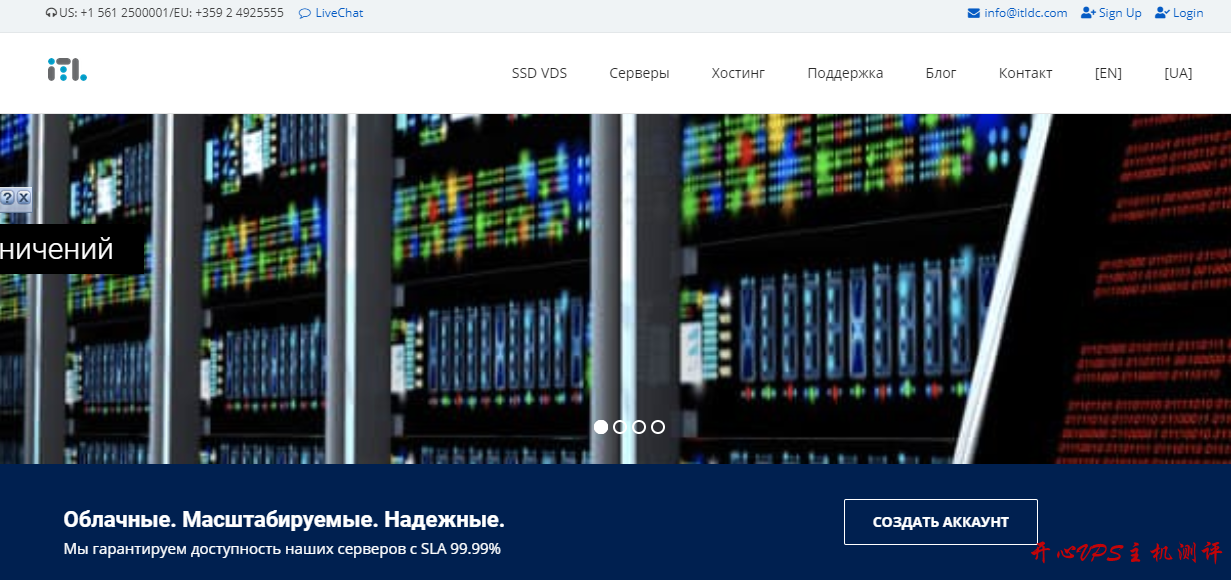The height and width of the screenshot is (580, 1231).
Task: Click the envelope icon beside info@itldc.com
Action: tap(974, 13)
